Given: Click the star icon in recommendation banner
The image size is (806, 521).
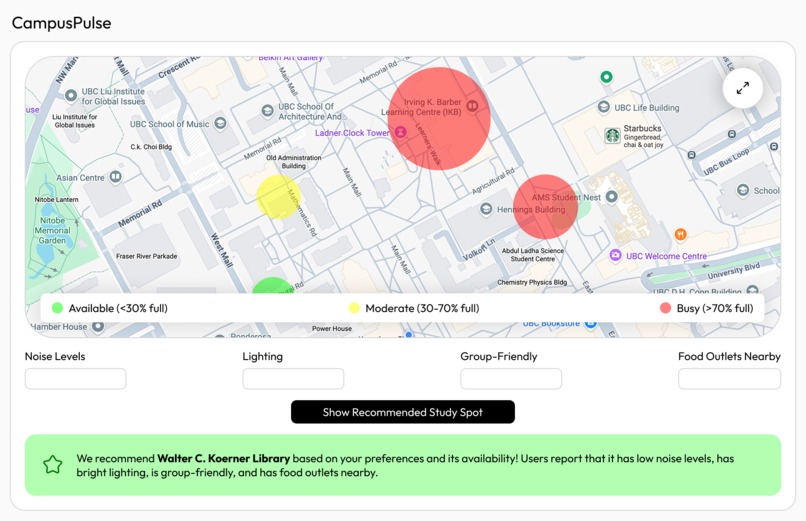Looking at the screenshot, I should tap(52, 464).
